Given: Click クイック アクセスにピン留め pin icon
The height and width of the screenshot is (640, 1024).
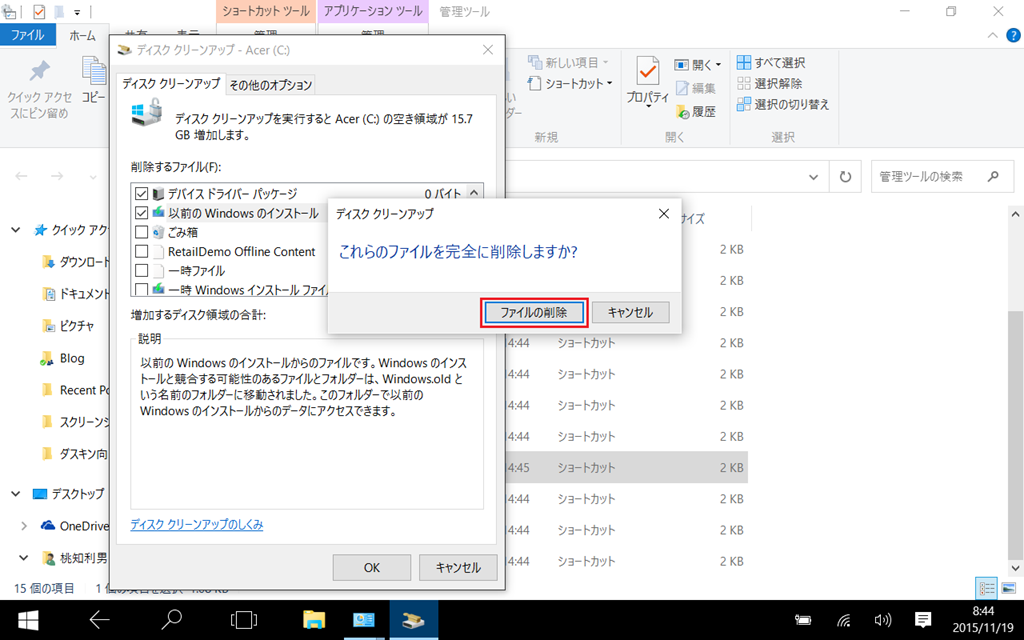Looking at the screenshot, I should pyautogui.click(x=40, y=70).
